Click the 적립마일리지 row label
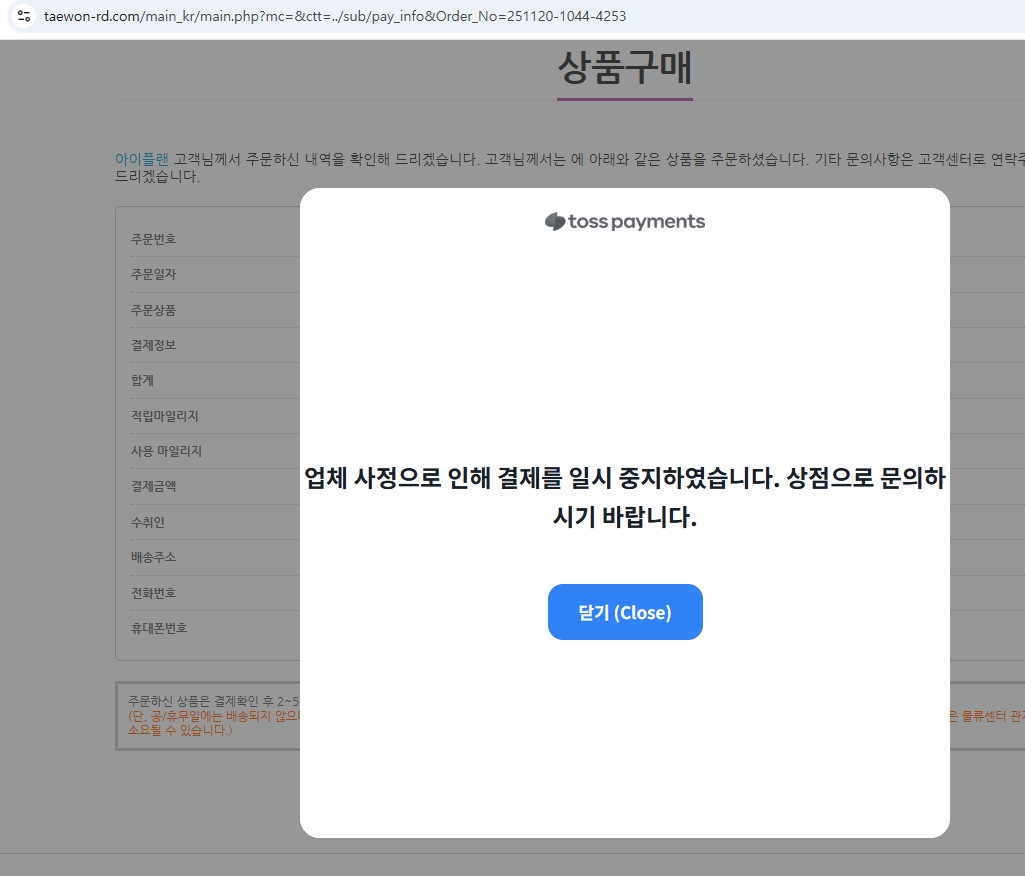The height and width of the screenshot is (876, 1025). coord(165,416)
